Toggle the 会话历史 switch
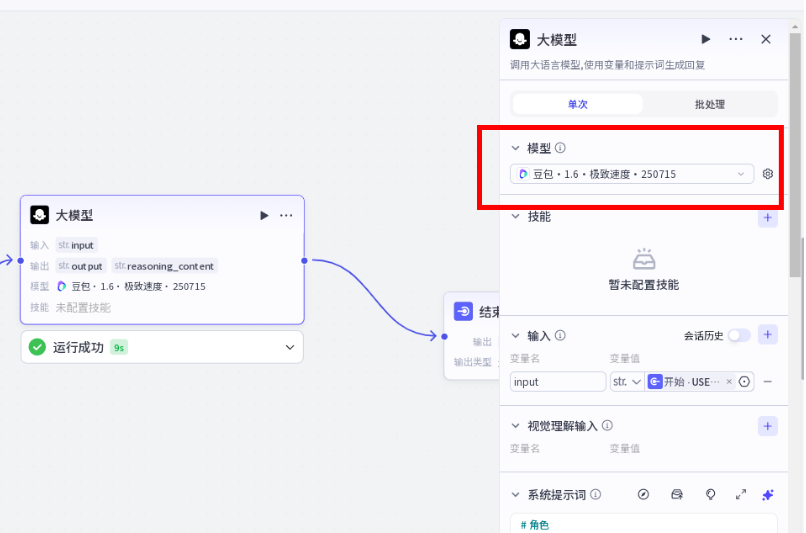806x533 pixels. 738,336
